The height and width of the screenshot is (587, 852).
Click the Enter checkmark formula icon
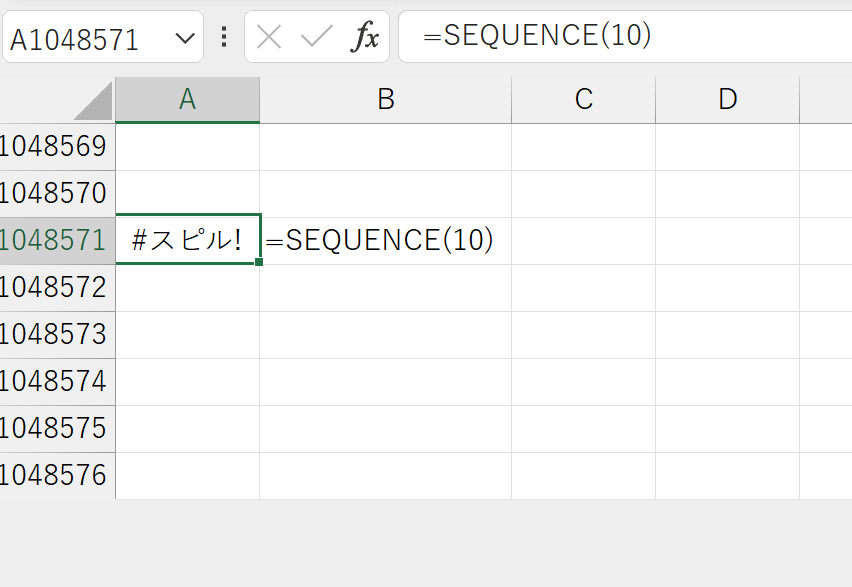click(316, 37)
